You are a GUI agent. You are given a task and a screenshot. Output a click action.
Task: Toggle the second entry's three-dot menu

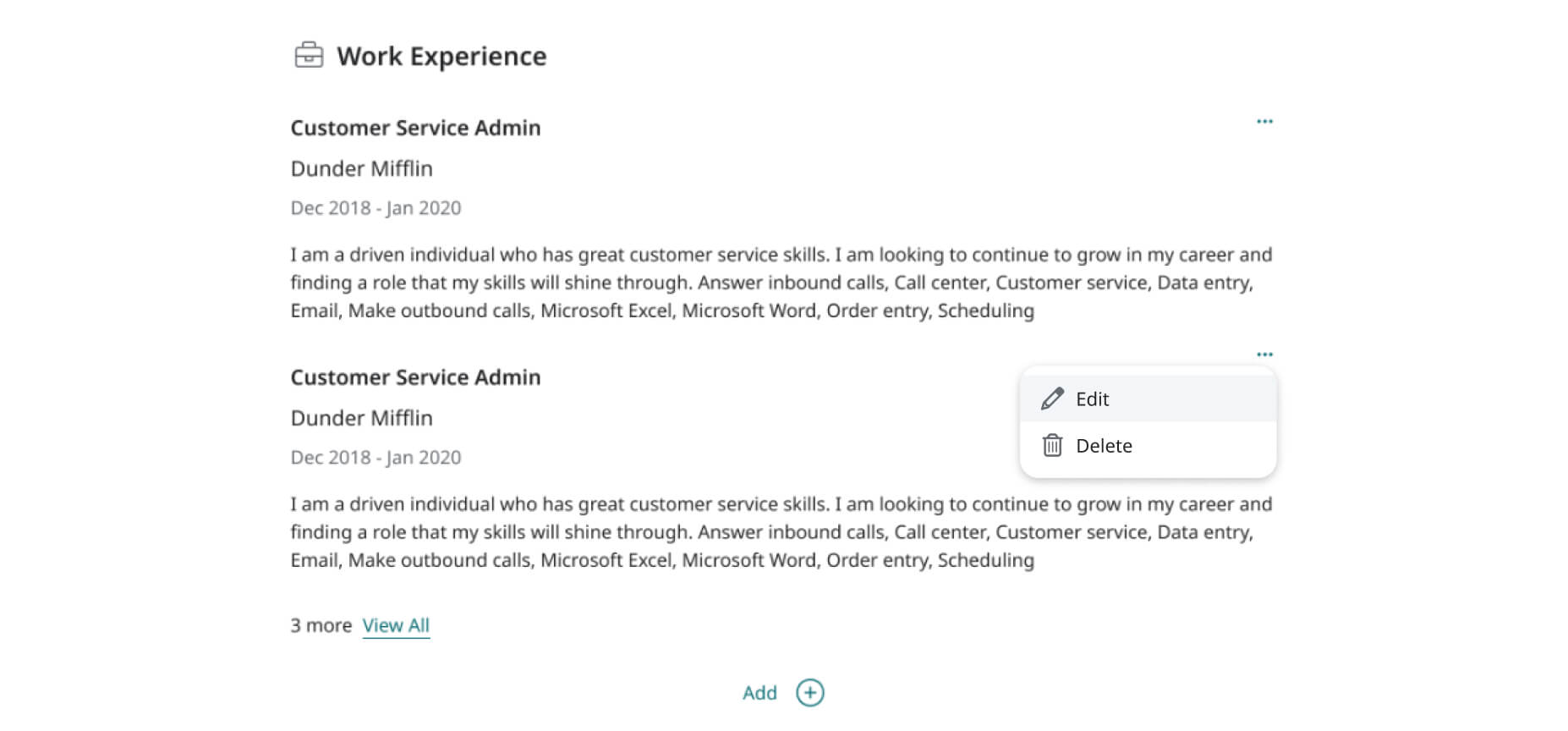(1264, 355)
